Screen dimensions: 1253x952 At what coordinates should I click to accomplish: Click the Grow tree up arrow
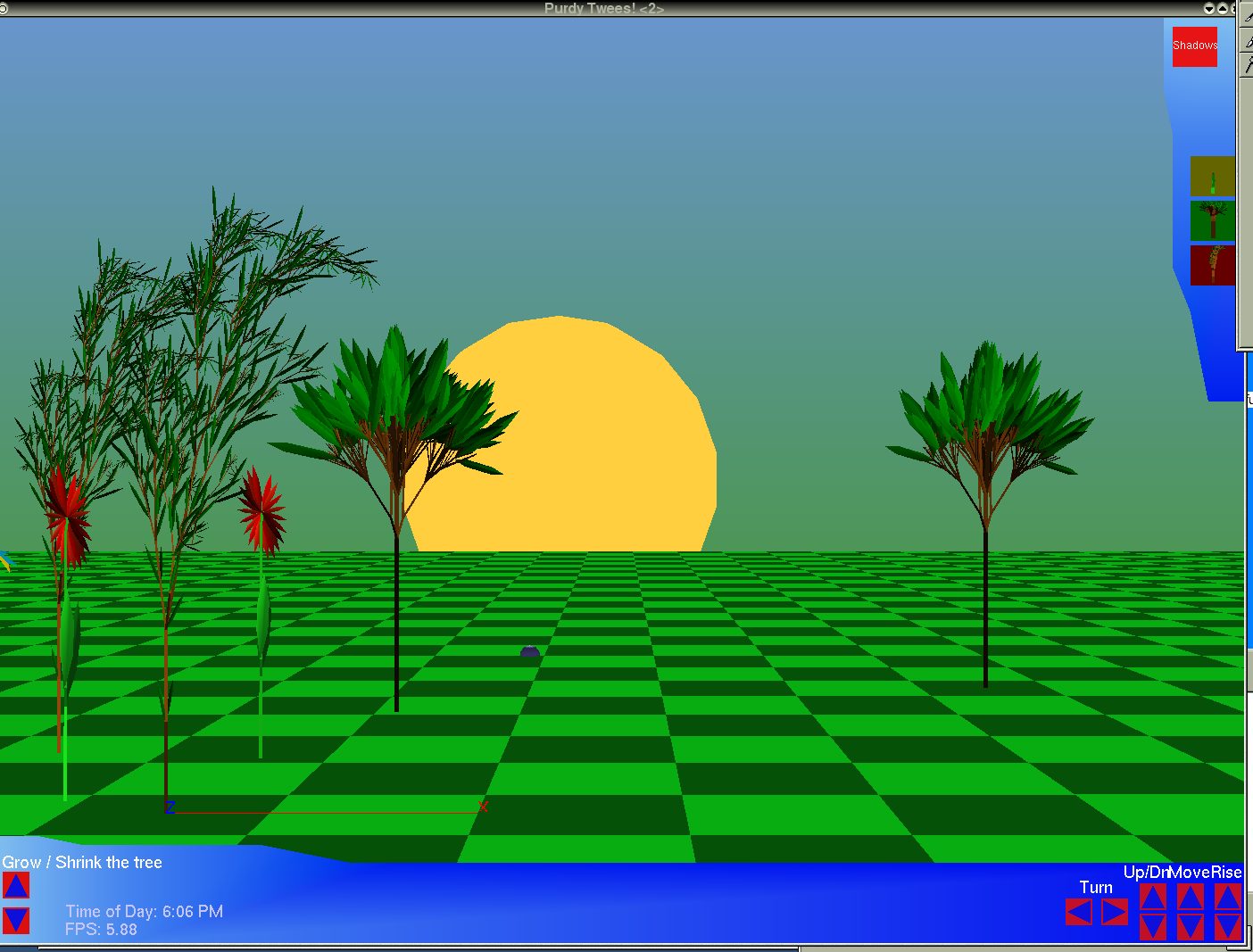pos(16,885)
